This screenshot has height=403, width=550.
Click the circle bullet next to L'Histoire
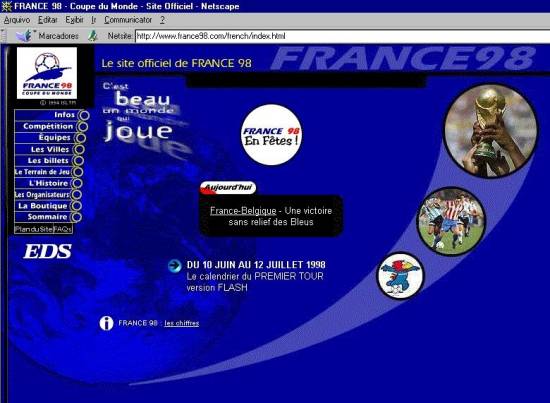pyautogui.click(x=77, y=183)
